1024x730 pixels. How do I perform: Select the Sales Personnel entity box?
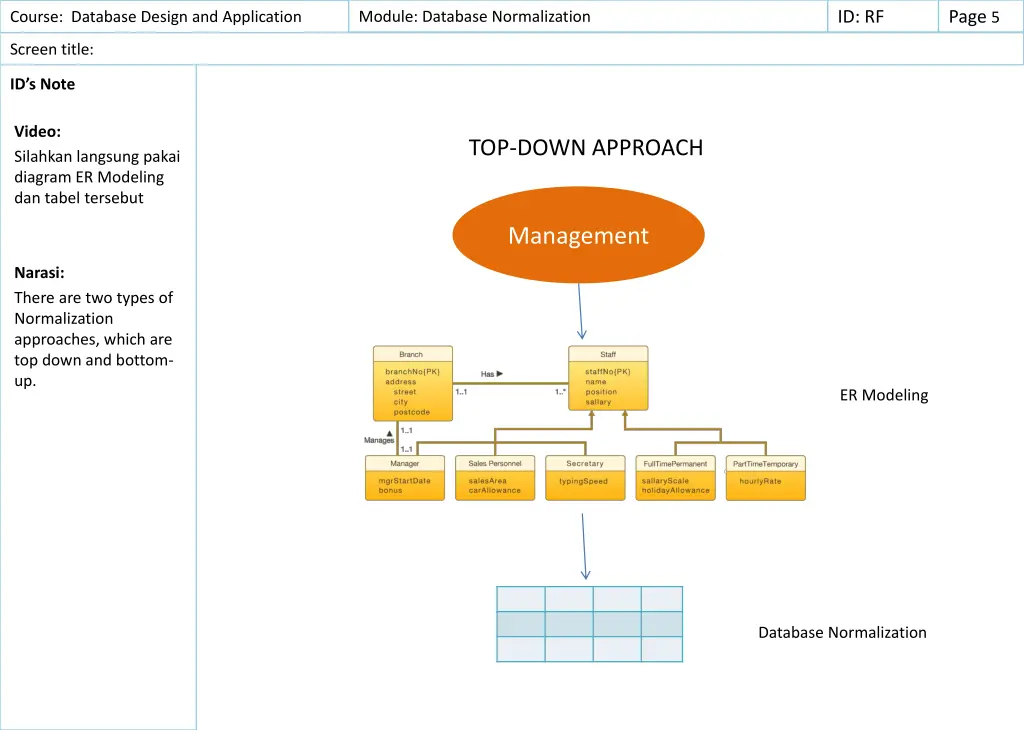pyautogui.click(x=495, y=478)
